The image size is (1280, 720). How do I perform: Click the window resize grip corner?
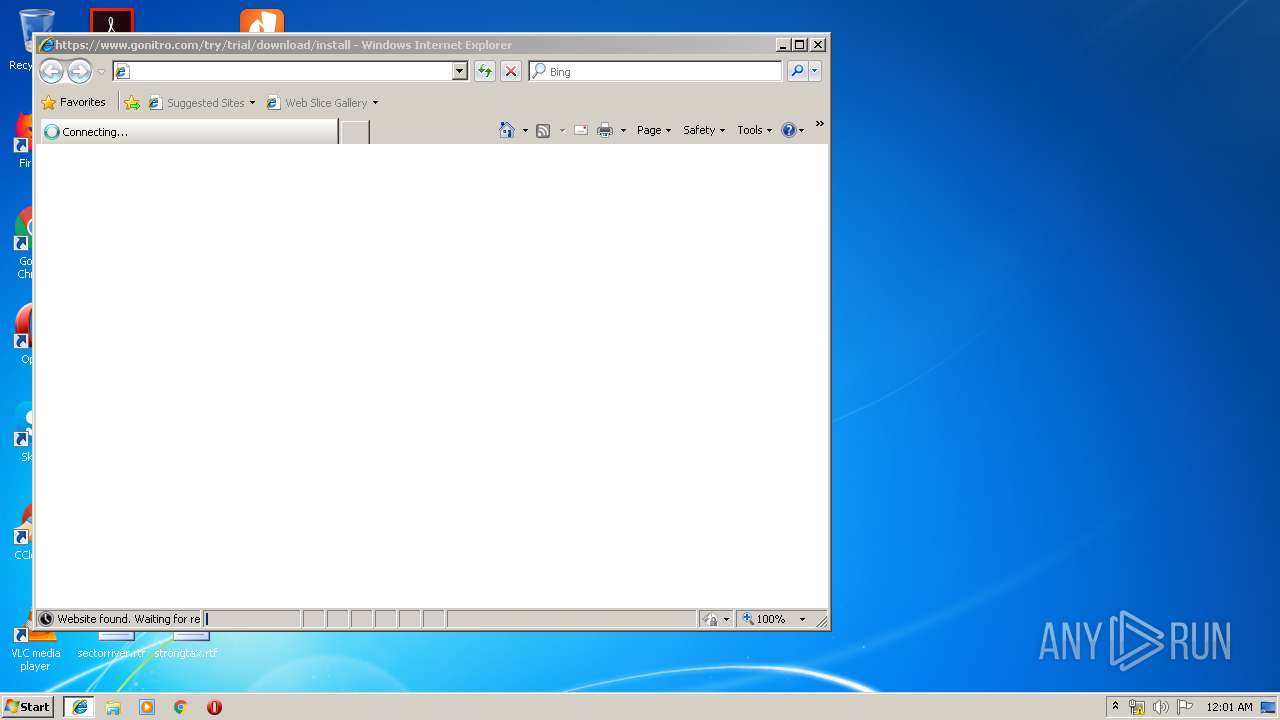pyautogui.click(x=822, y=622)
